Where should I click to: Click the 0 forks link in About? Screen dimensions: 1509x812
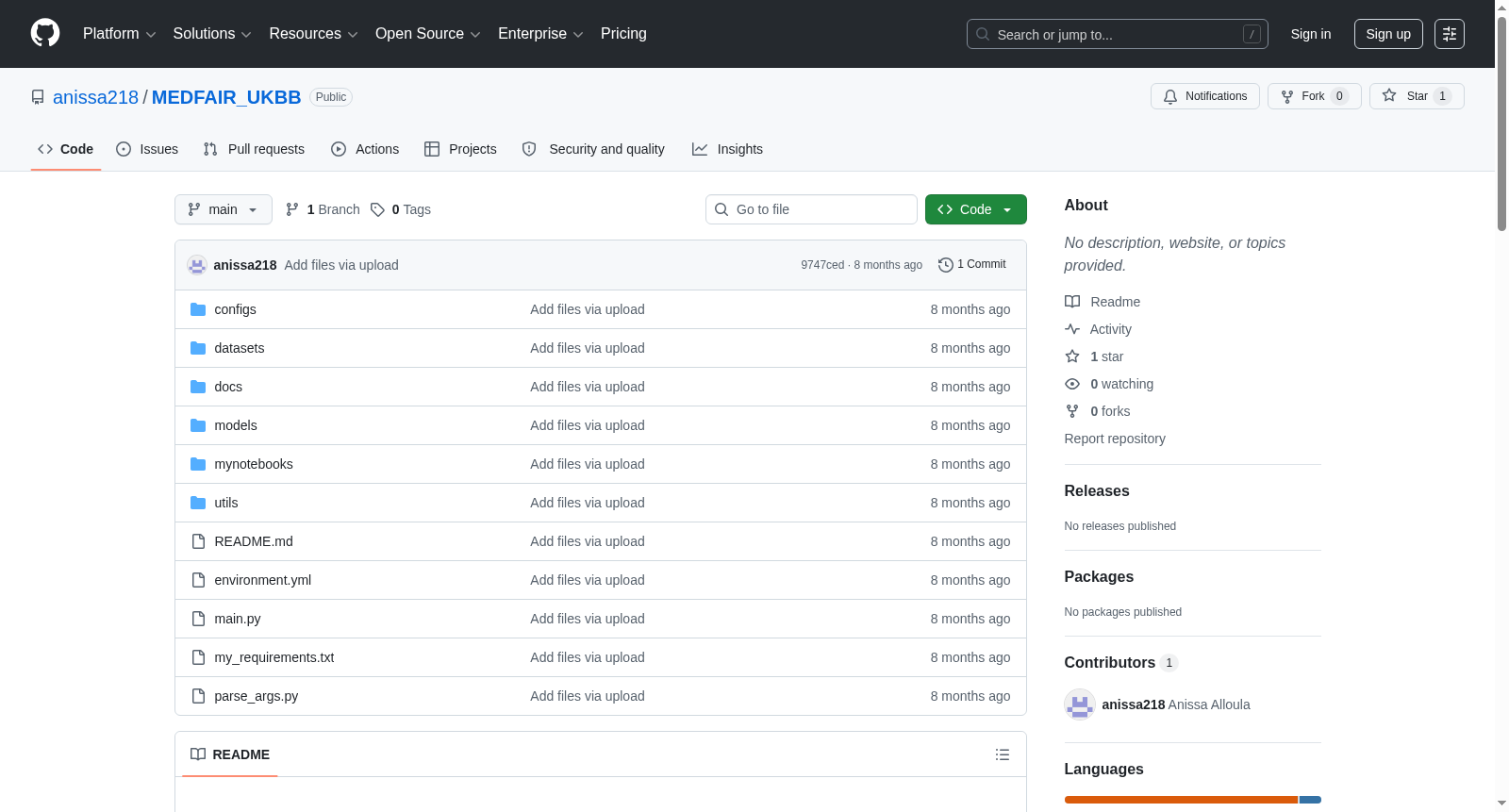click(x=1110, y=411)
